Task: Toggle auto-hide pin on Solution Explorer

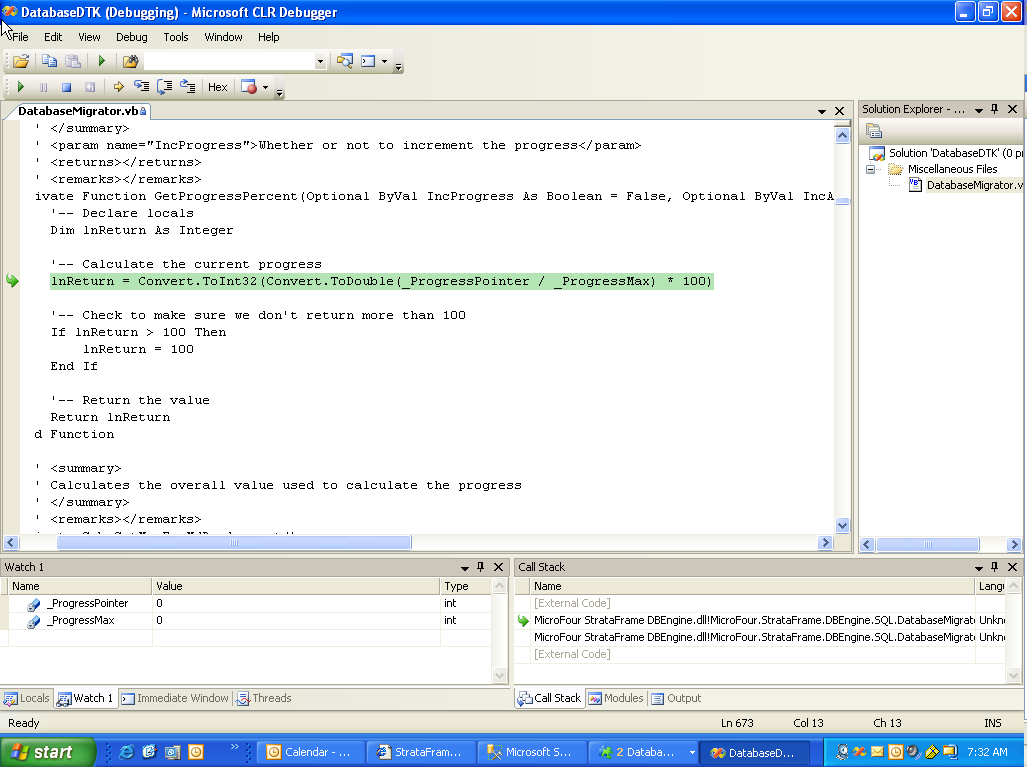Action: [x=994, y=109]
